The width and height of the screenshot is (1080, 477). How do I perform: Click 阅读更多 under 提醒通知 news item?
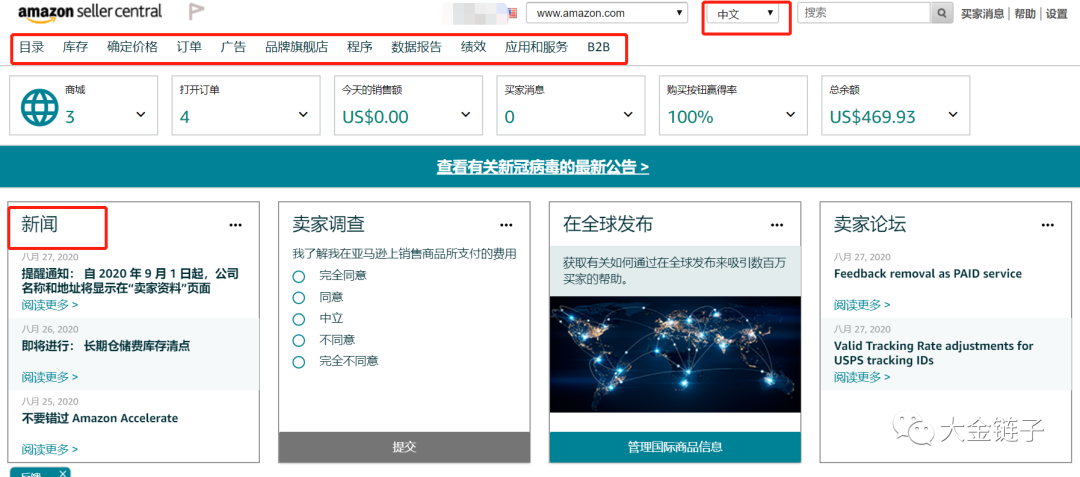(50, 304)
